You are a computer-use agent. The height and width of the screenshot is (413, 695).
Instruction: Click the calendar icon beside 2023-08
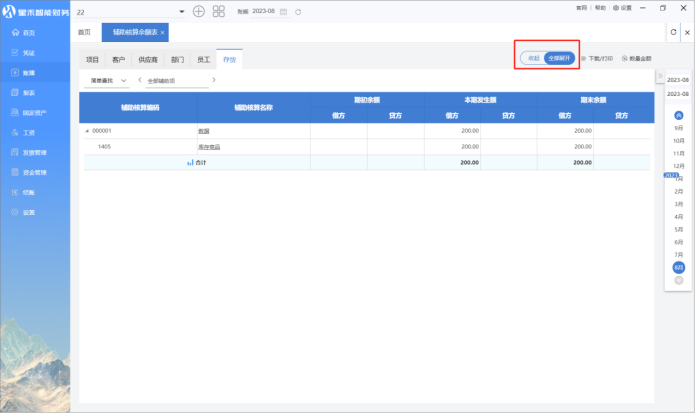click(284, 11)
